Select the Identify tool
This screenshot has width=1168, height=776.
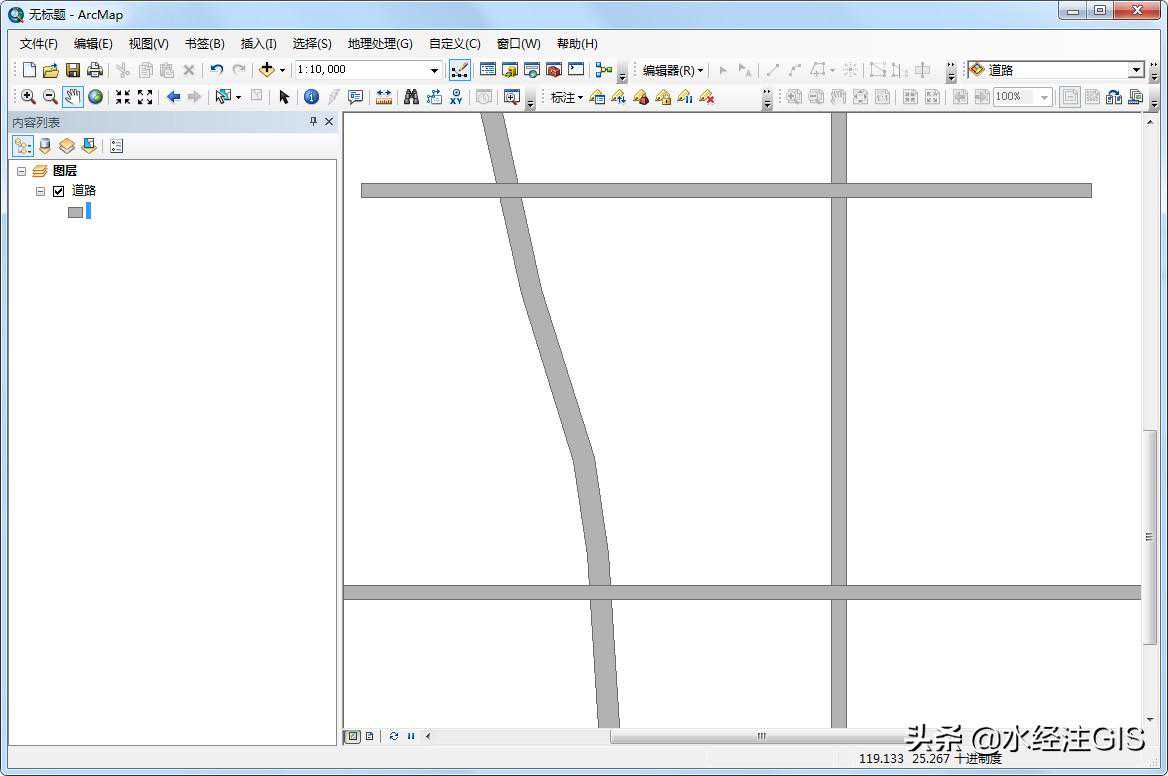311,97
